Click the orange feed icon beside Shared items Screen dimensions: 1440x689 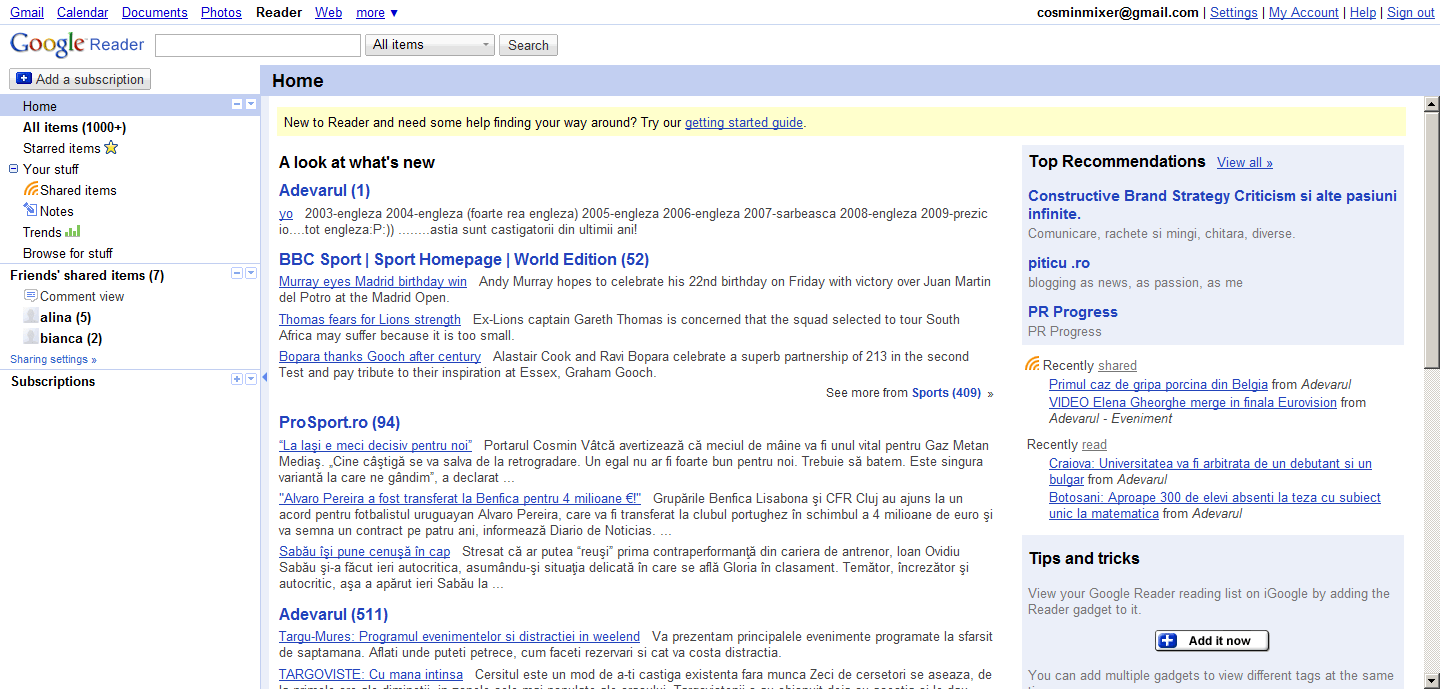tap(31, 190)
